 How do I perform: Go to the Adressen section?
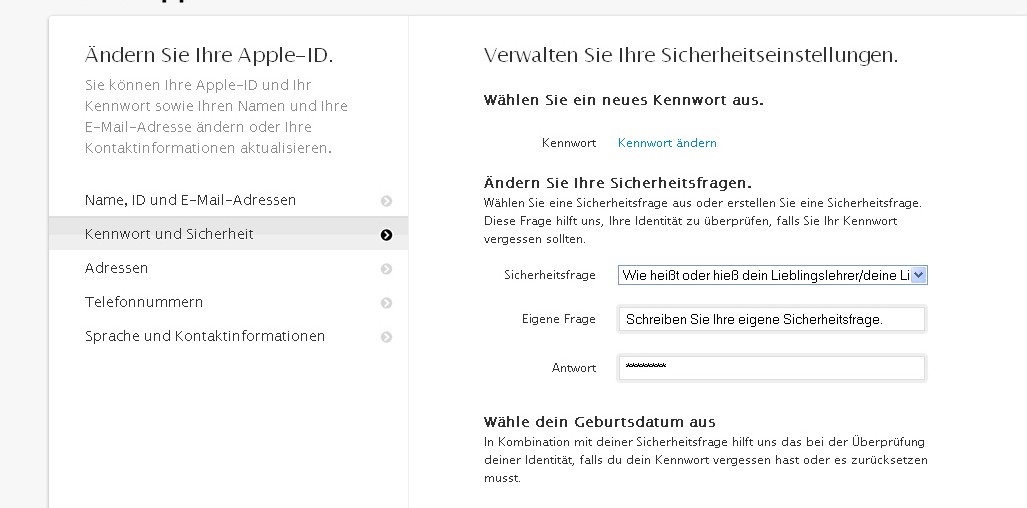coord(116,268)
